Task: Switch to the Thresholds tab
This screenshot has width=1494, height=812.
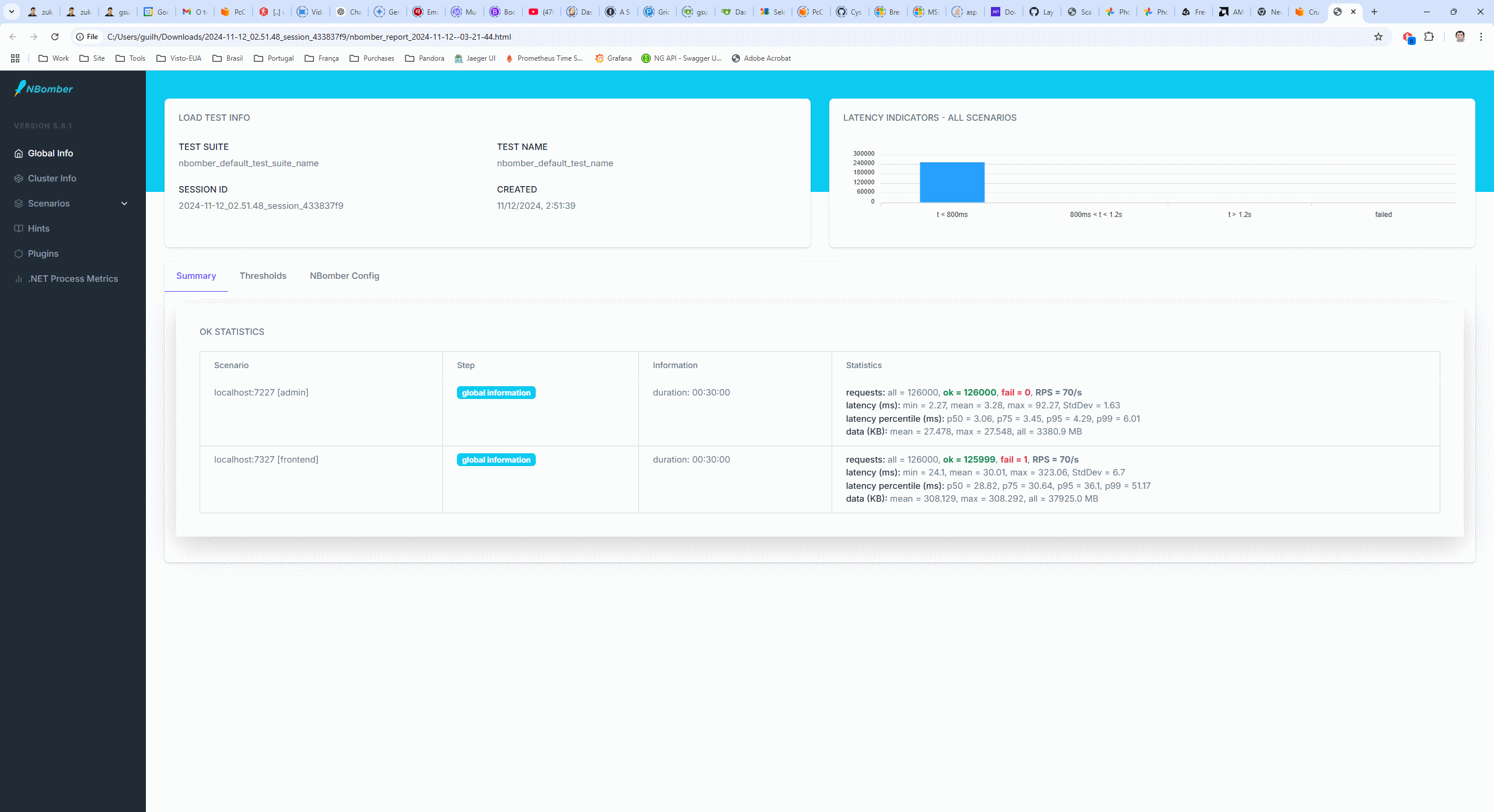Action: (x=263, y=276)
